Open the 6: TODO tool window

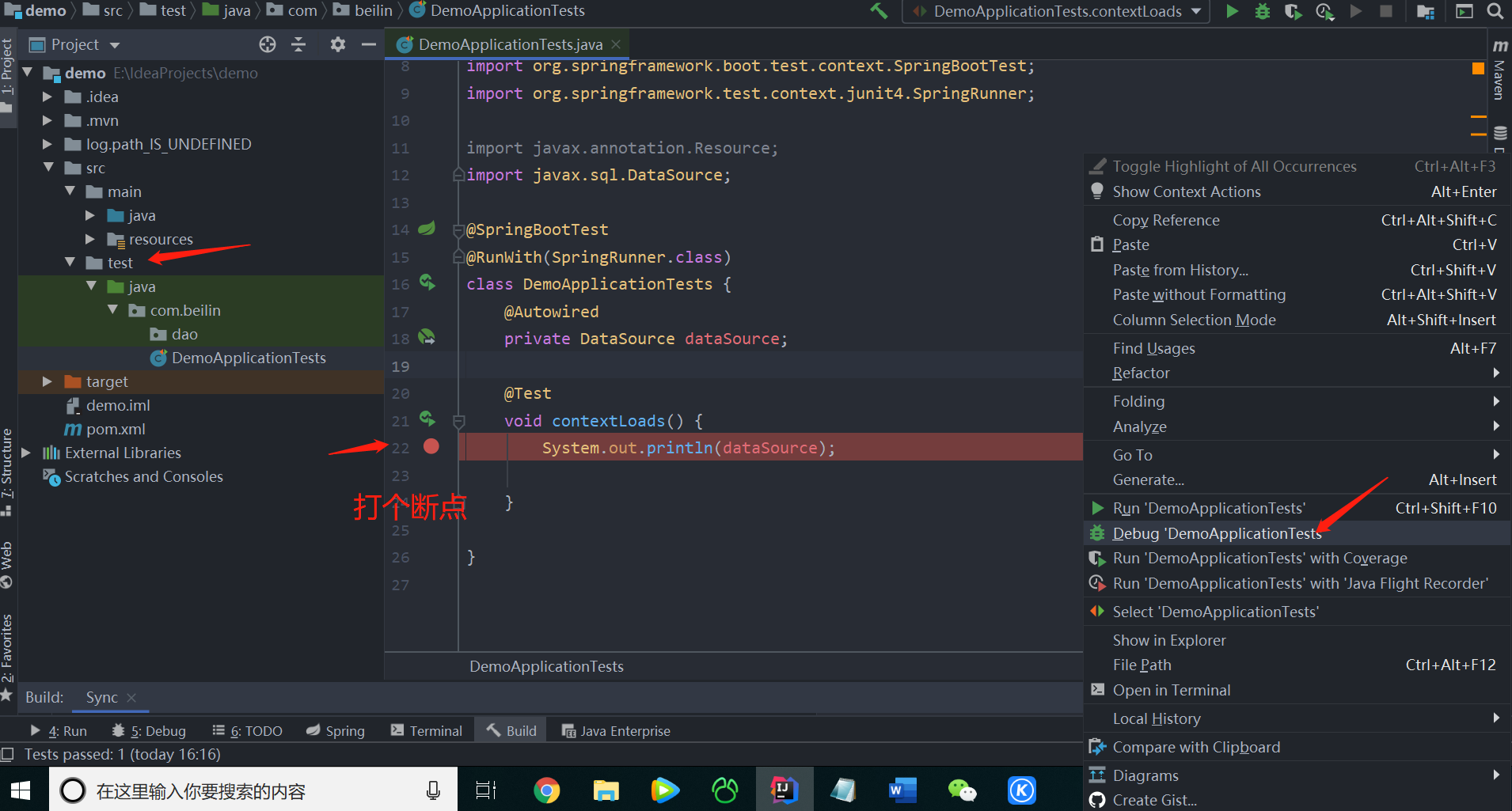(247, 730)
